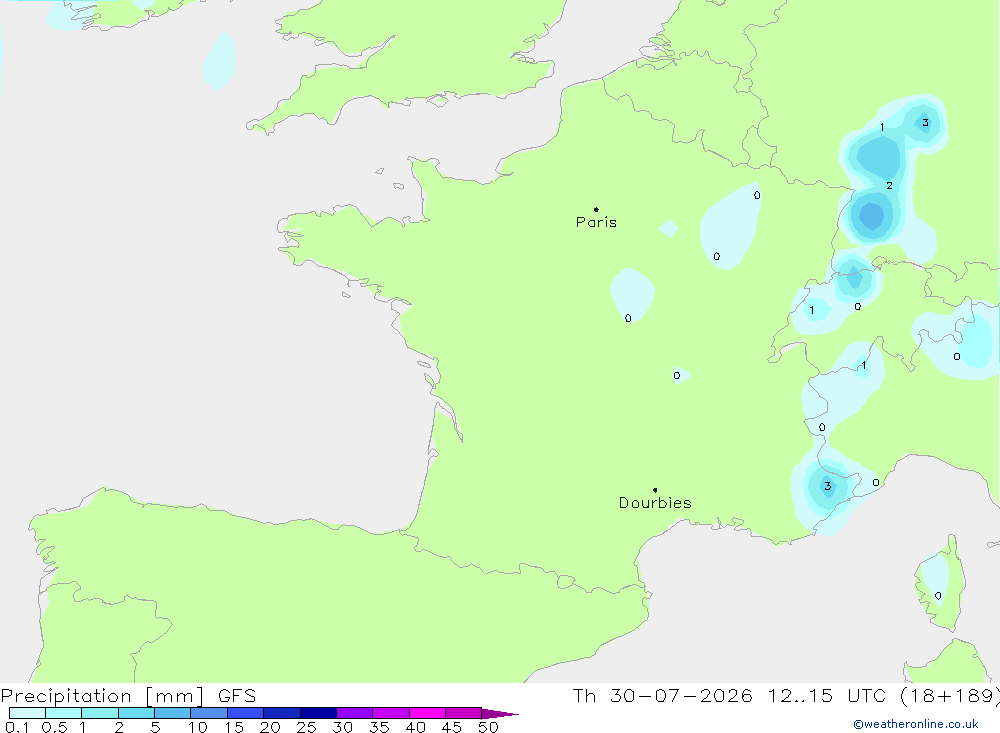
Task: Click the top-right rain cell labeled 3
Action: [924, 122]
